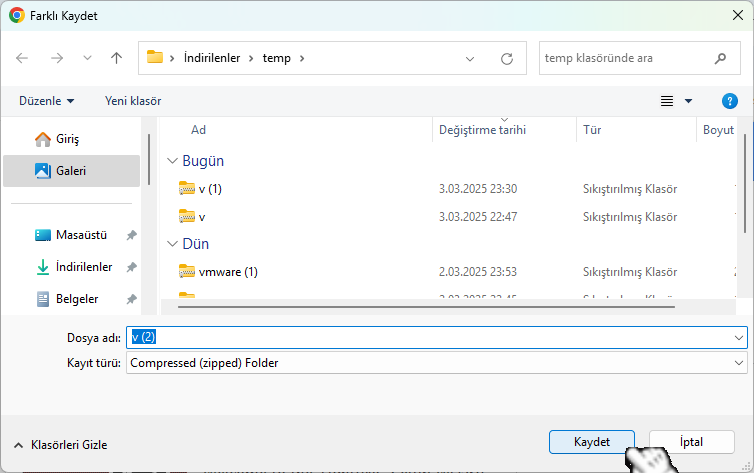The width and height of the screenshot is (754, 473).
Task: Click the search magnifier icon
Action: coord(720,58)
